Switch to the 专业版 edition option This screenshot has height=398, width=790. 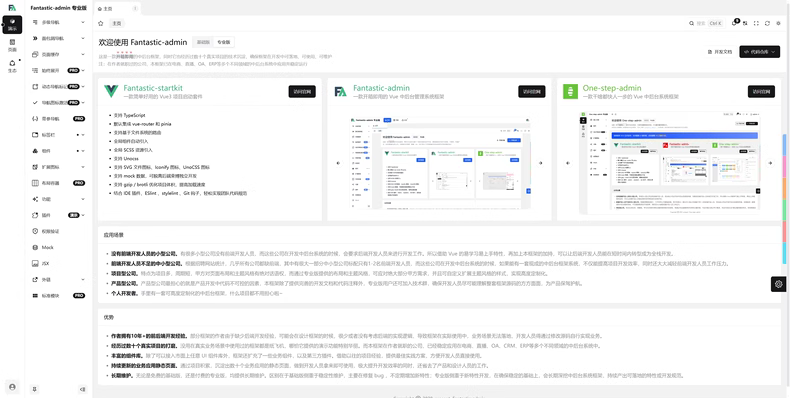[223, 42]
